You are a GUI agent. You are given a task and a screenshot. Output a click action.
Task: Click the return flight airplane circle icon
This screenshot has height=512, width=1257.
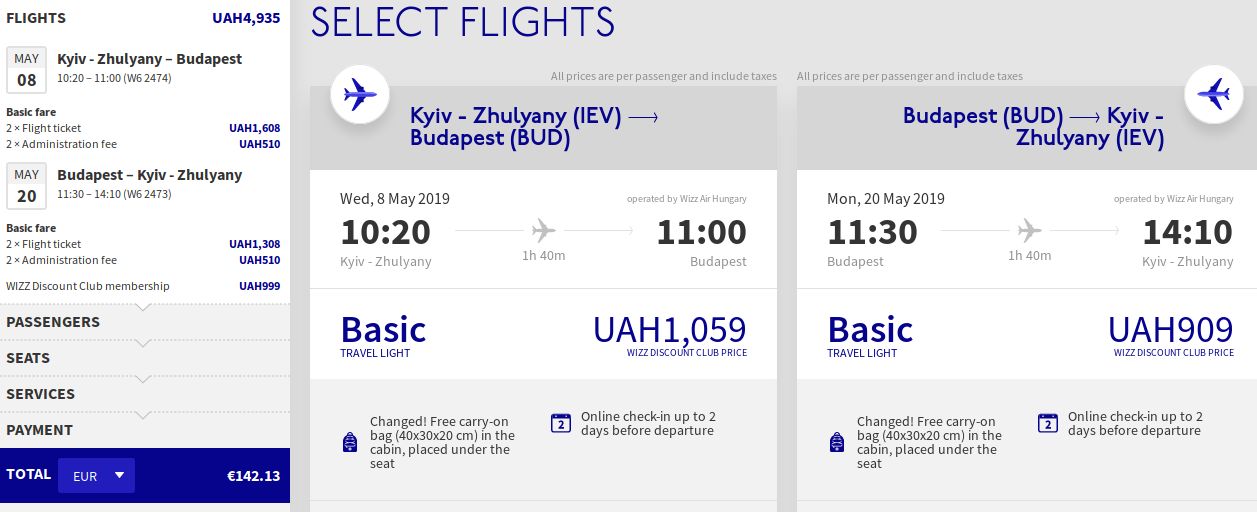[x=1213, y=94]
